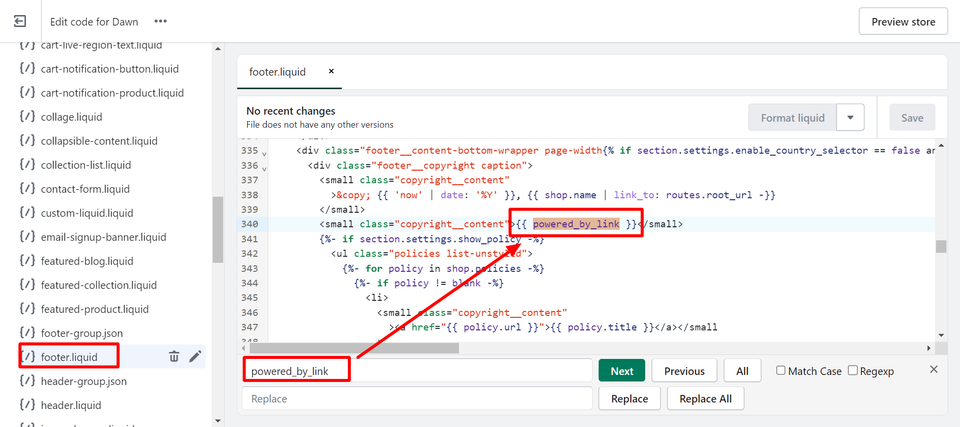Click the Save button
This screenshot has width=960, height=427.
point(912,118)
